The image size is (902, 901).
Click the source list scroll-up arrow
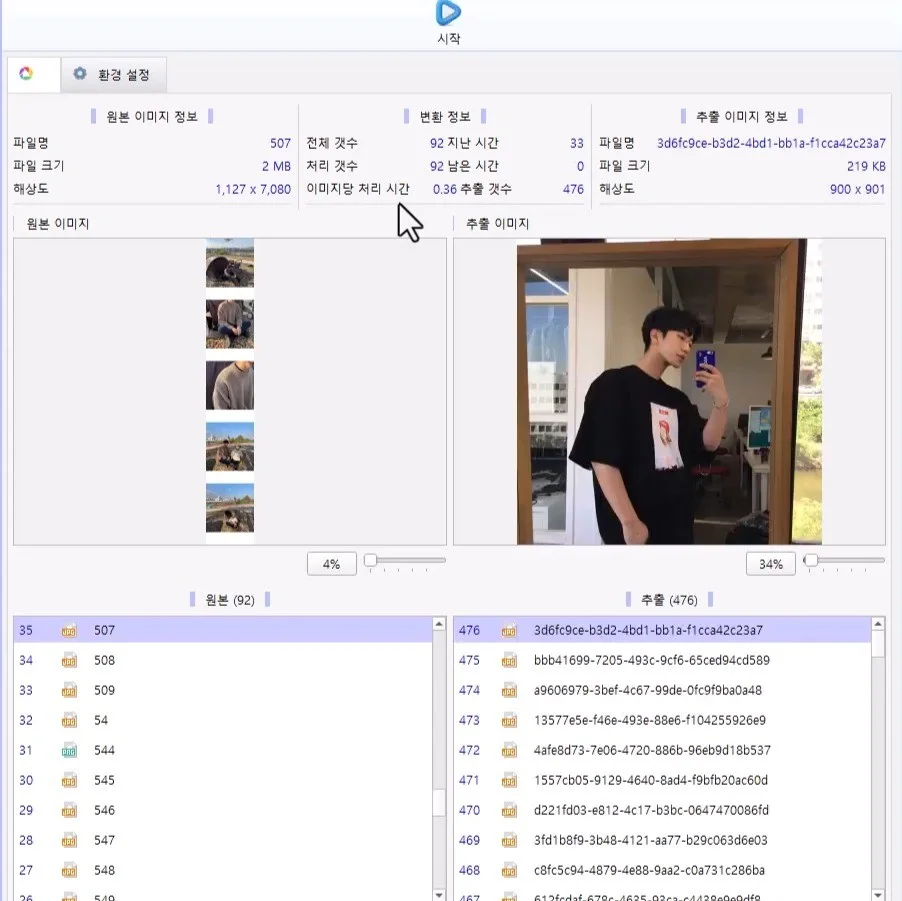tap(439, 624)
